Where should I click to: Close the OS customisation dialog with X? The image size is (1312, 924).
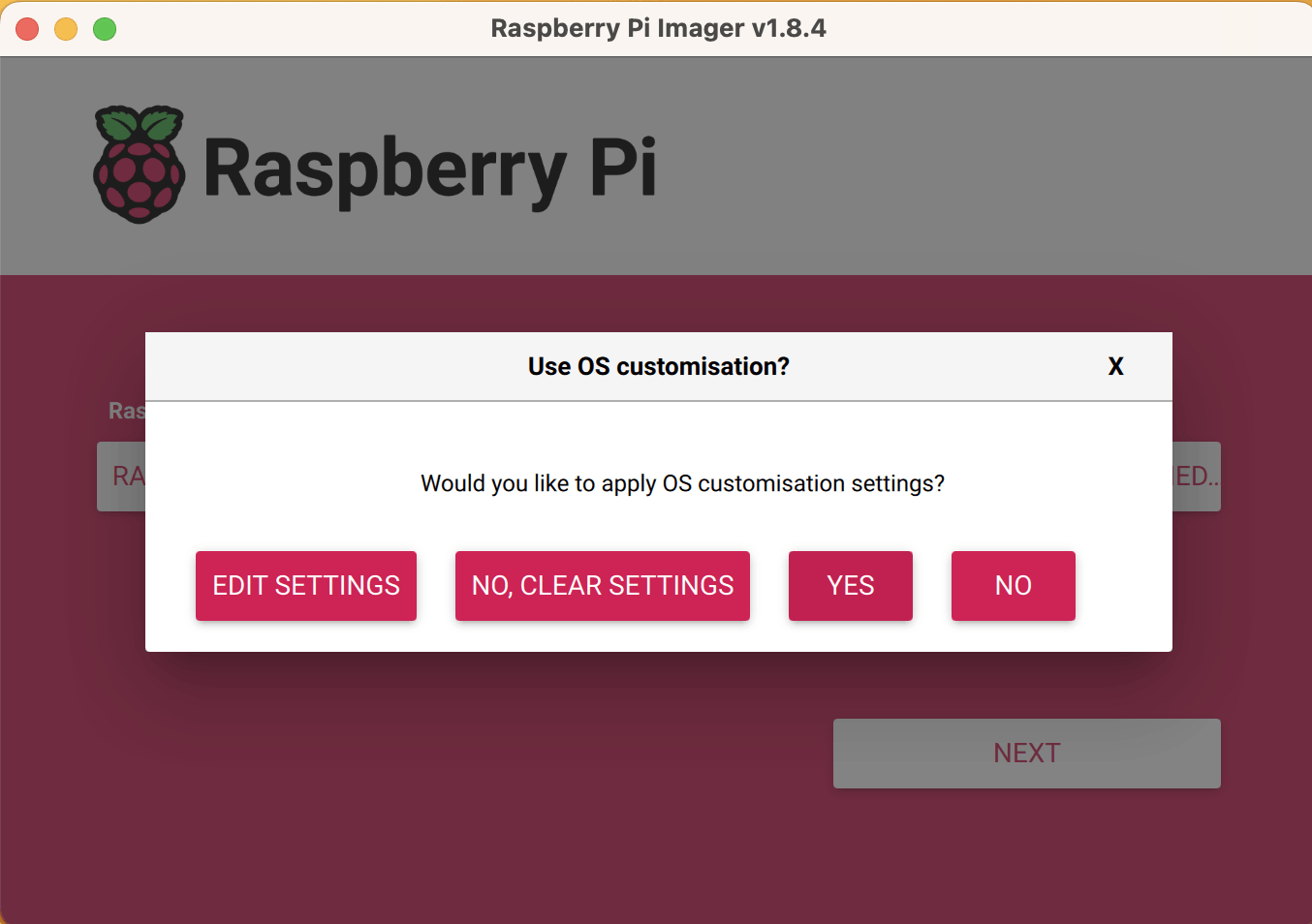click(1116, 366)
